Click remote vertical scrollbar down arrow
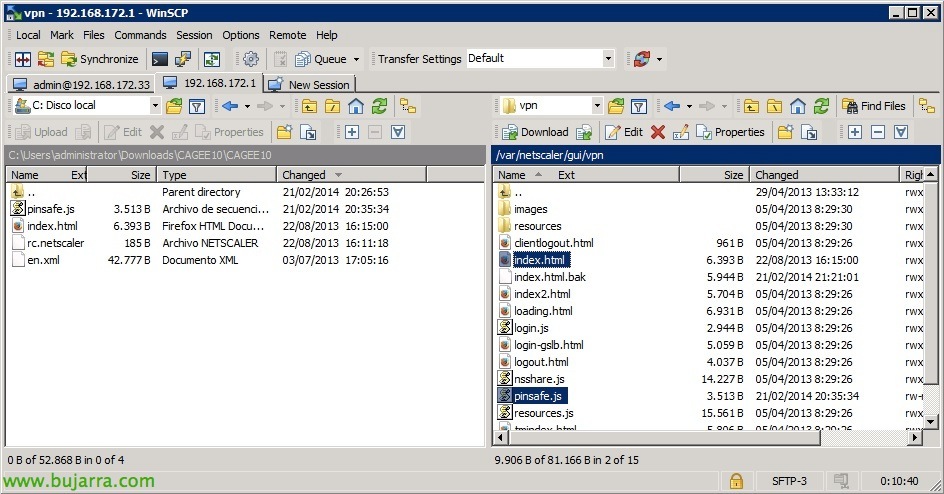 click(931, 422)
